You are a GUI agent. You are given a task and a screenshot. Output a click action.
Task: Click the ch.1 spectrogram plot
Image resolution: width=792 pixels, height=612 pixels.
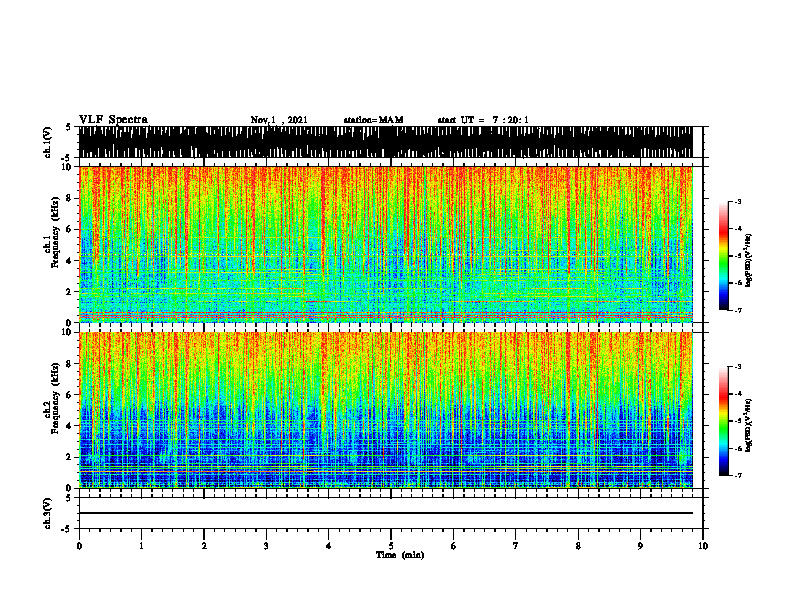[385, 244]
